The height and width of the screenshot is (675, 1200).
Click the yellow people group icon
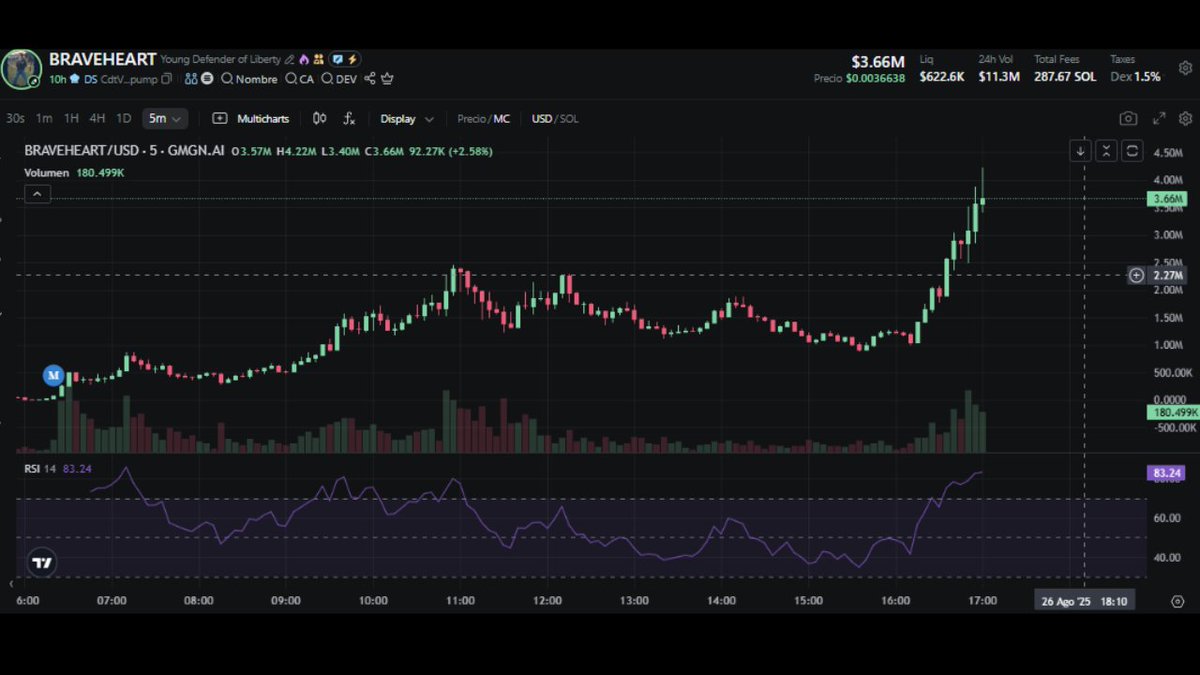click(318, 60)
